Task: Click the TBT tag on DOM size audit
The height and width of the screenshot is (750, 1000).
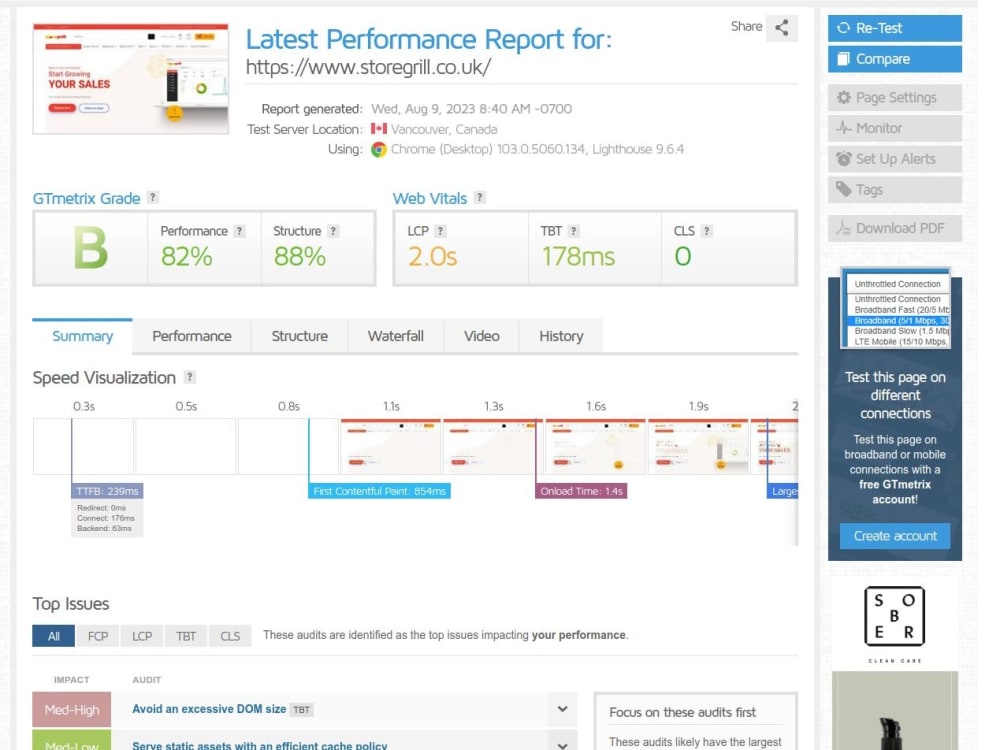Action: coord(302,709)
